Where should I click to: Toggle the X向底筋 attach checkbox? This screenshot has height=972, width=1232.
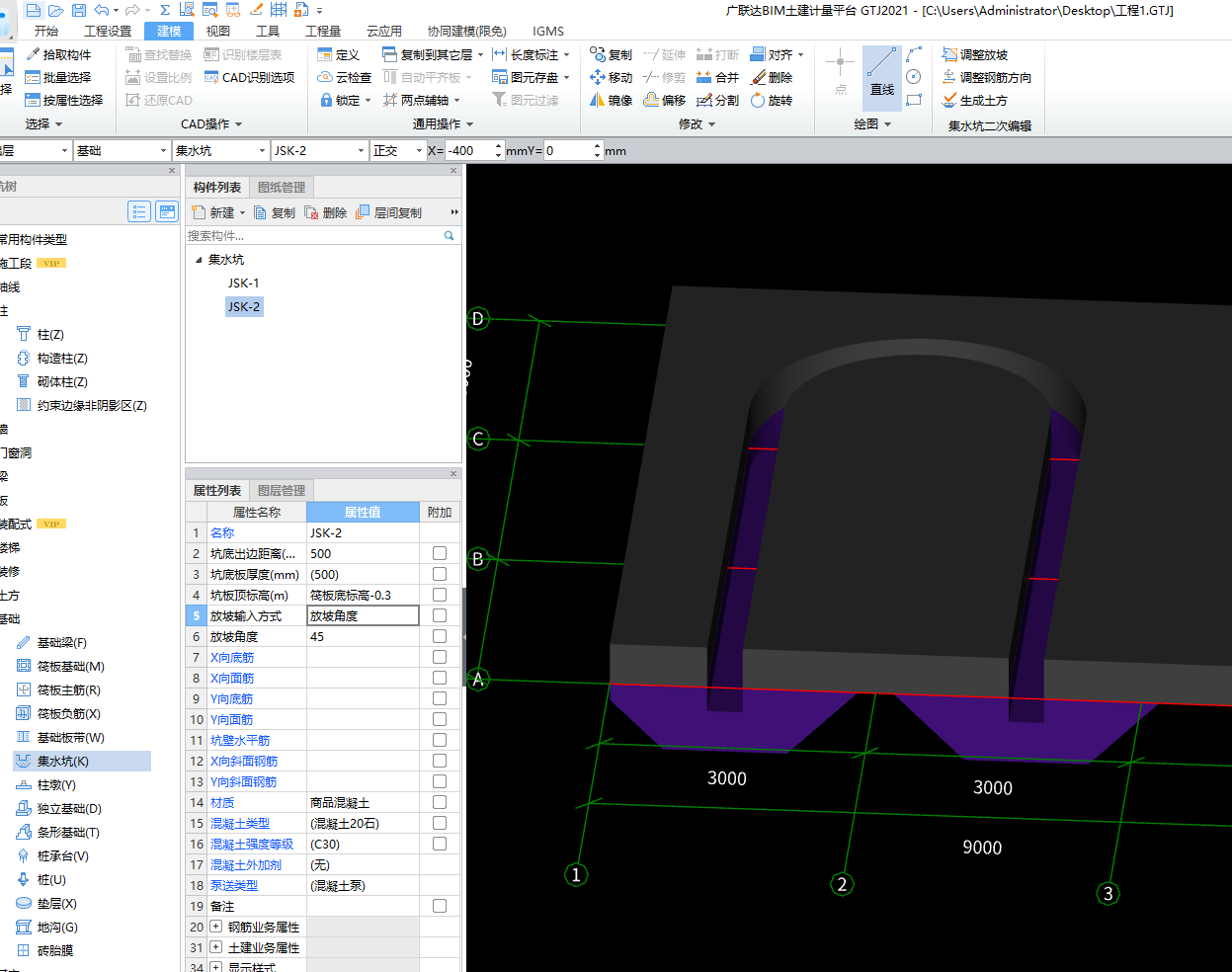440,657
